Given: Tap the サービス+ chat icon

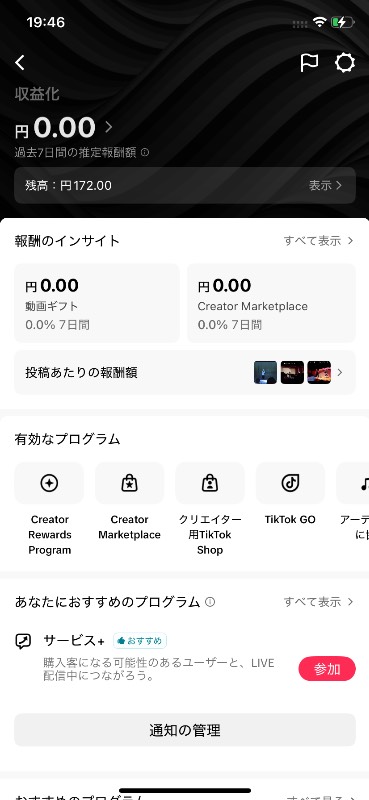Looking at the screenshot, I should click(x=23, y=641).
